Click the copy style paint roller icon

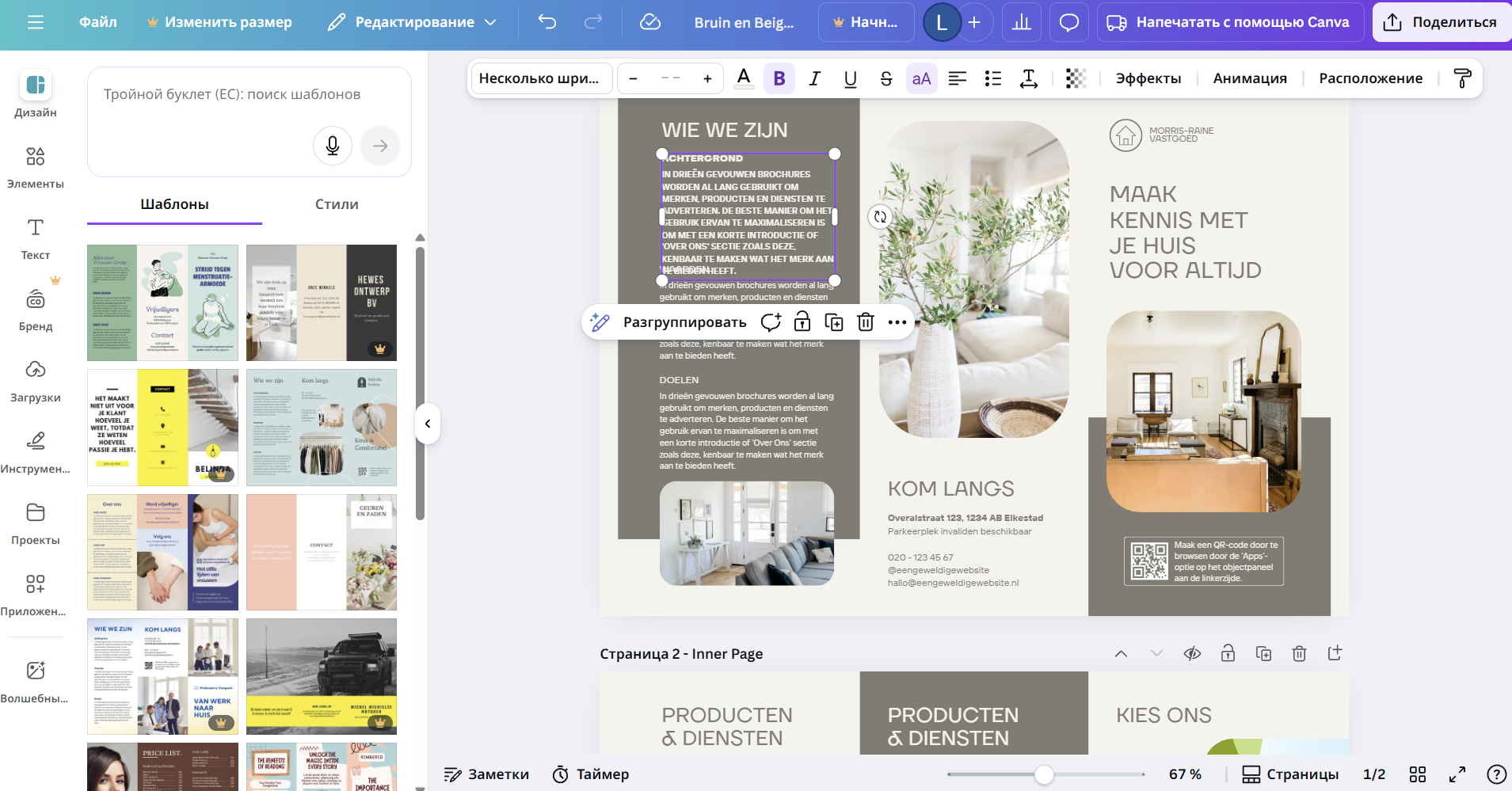pos(1462,78)
